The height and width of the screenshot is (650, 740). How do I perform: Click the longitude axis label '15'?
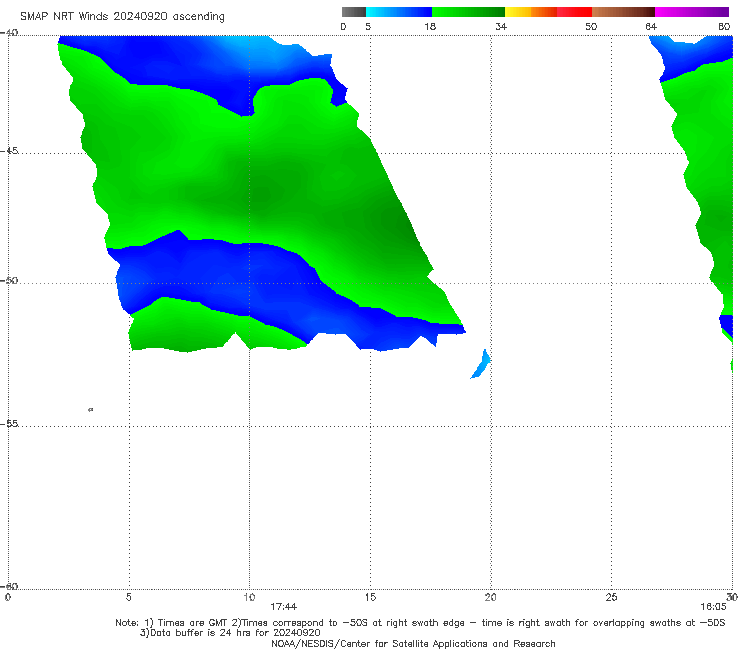coord(370,597)
